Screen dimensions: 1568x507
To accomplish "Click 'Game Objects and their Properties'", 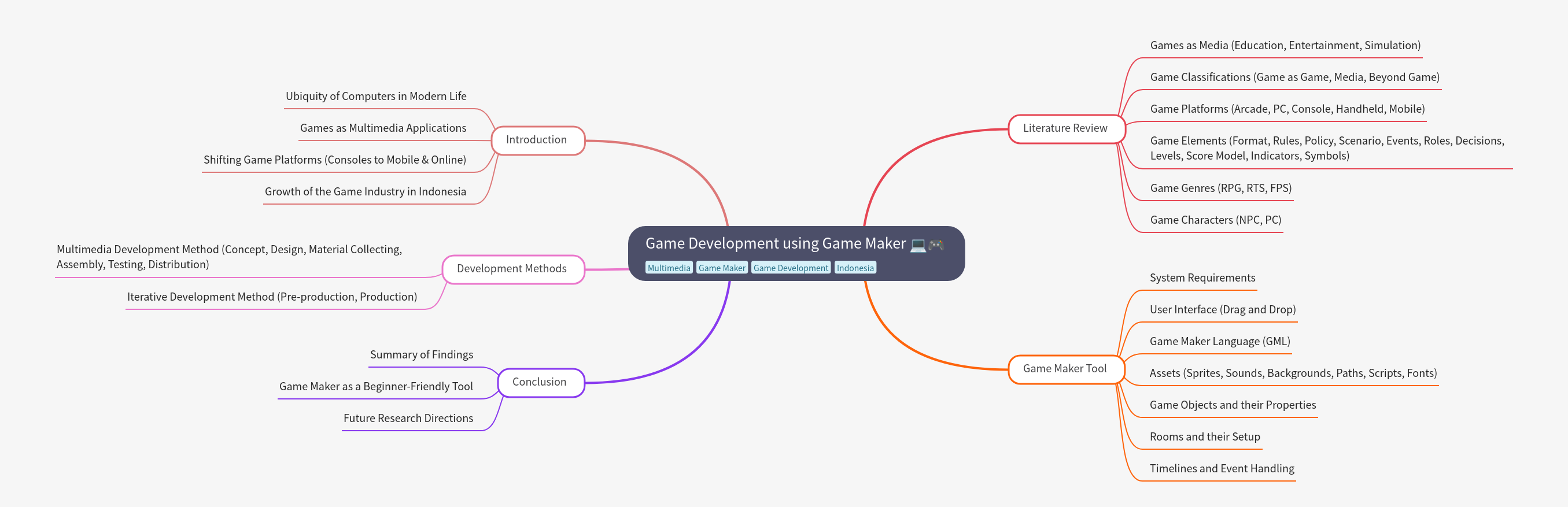I will click(x=1233, y=404).
